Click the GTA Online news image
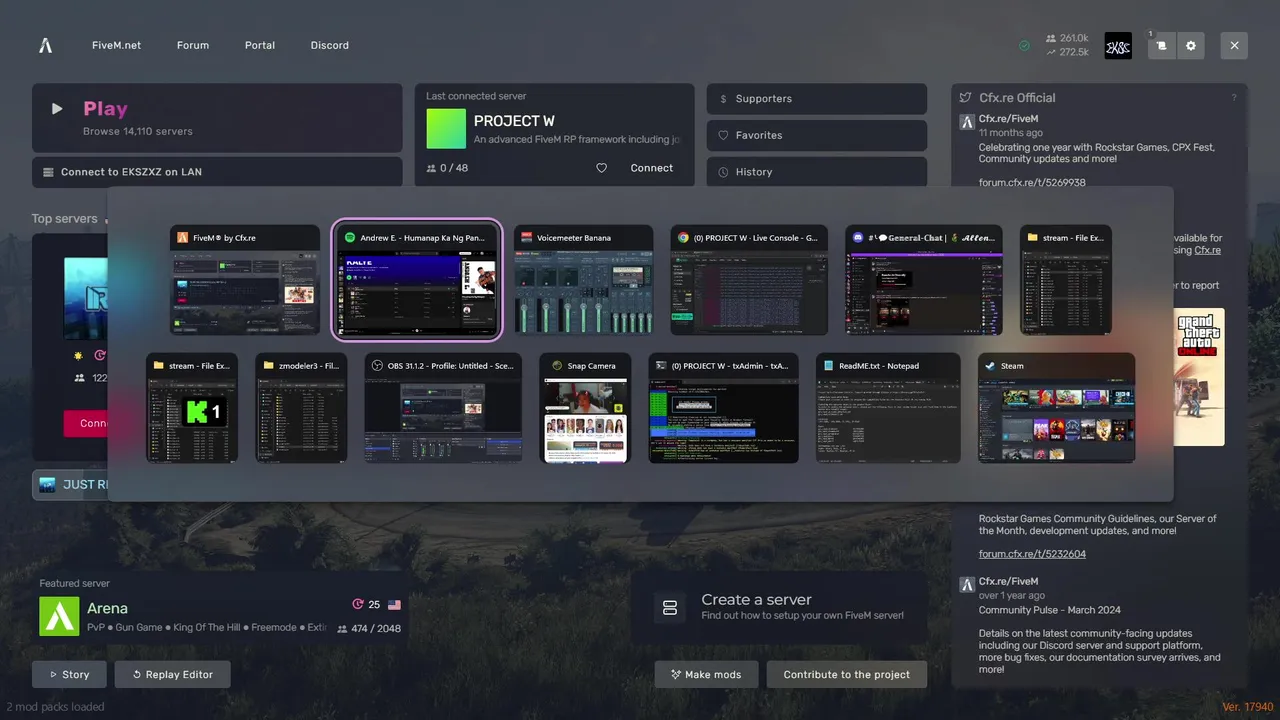This screenshot has width=1280, height=720. coord(1199,377)
